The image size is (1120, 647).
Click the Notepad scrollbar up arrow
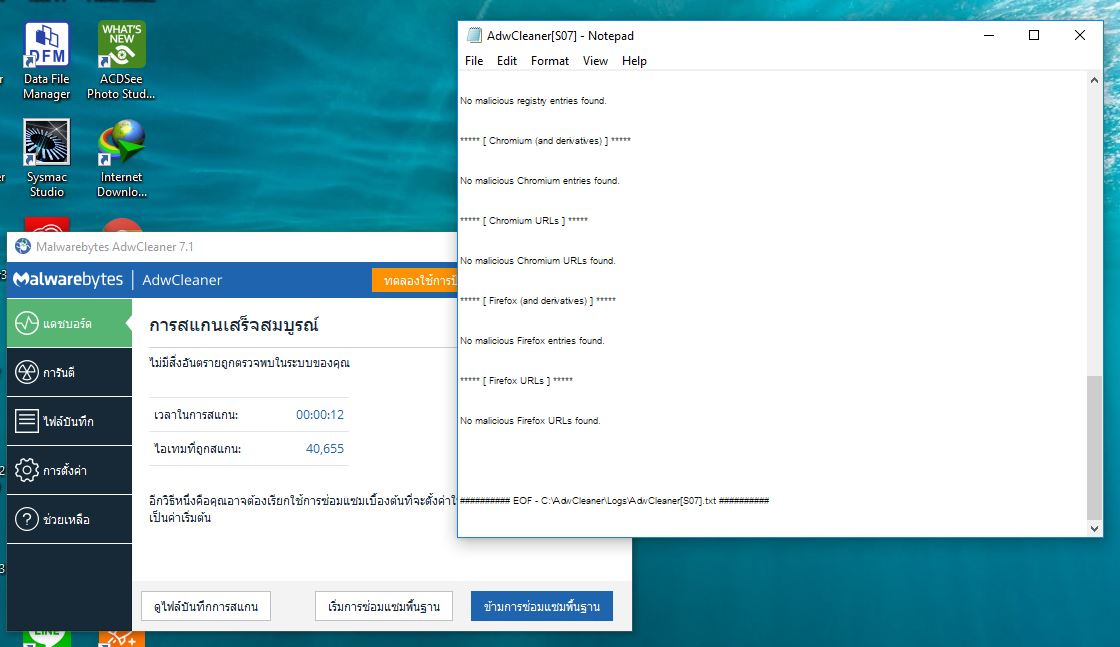click(x=1094, y=81)
